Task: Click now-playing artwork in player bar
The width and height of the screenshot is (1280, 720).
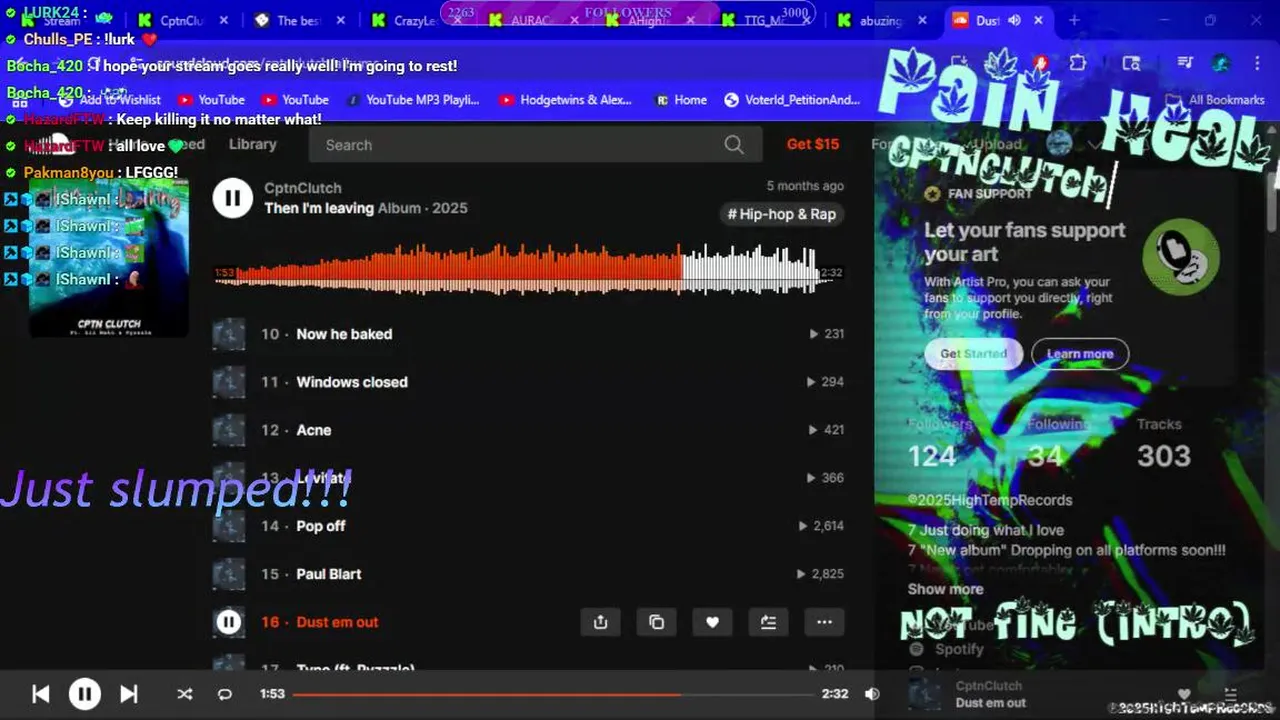Action: pos(924,694)
